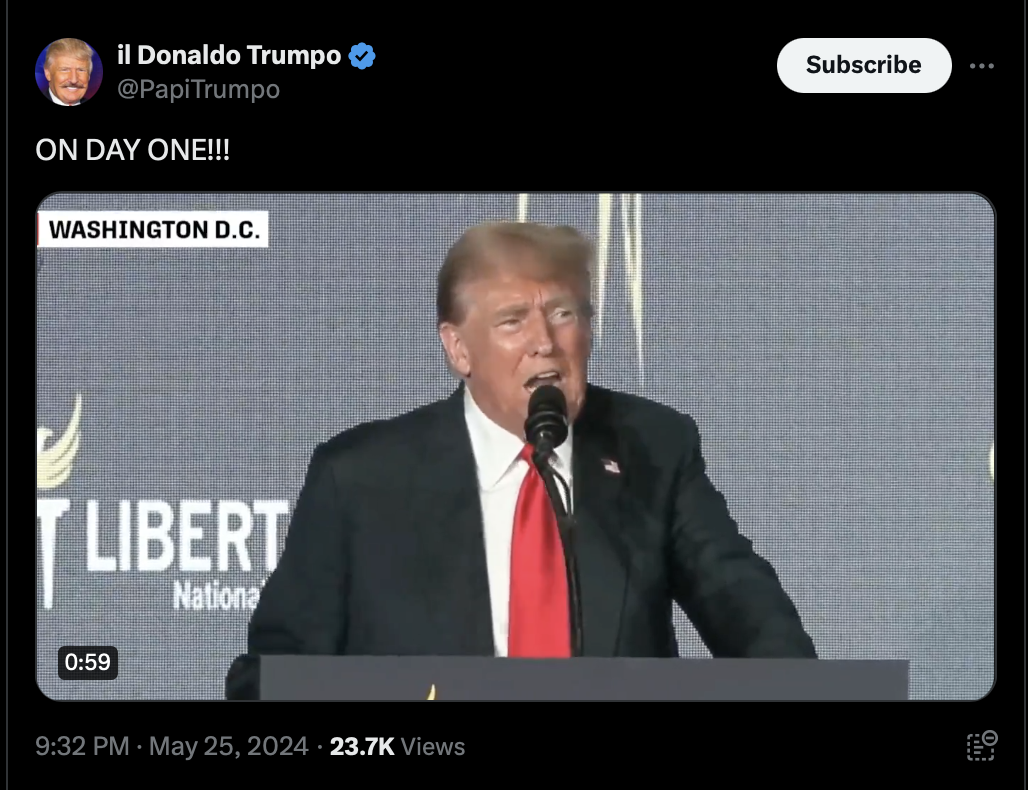The image size is (1028, 790).
Task: Open the three-dot more options menu
Action: pos(981,66)
